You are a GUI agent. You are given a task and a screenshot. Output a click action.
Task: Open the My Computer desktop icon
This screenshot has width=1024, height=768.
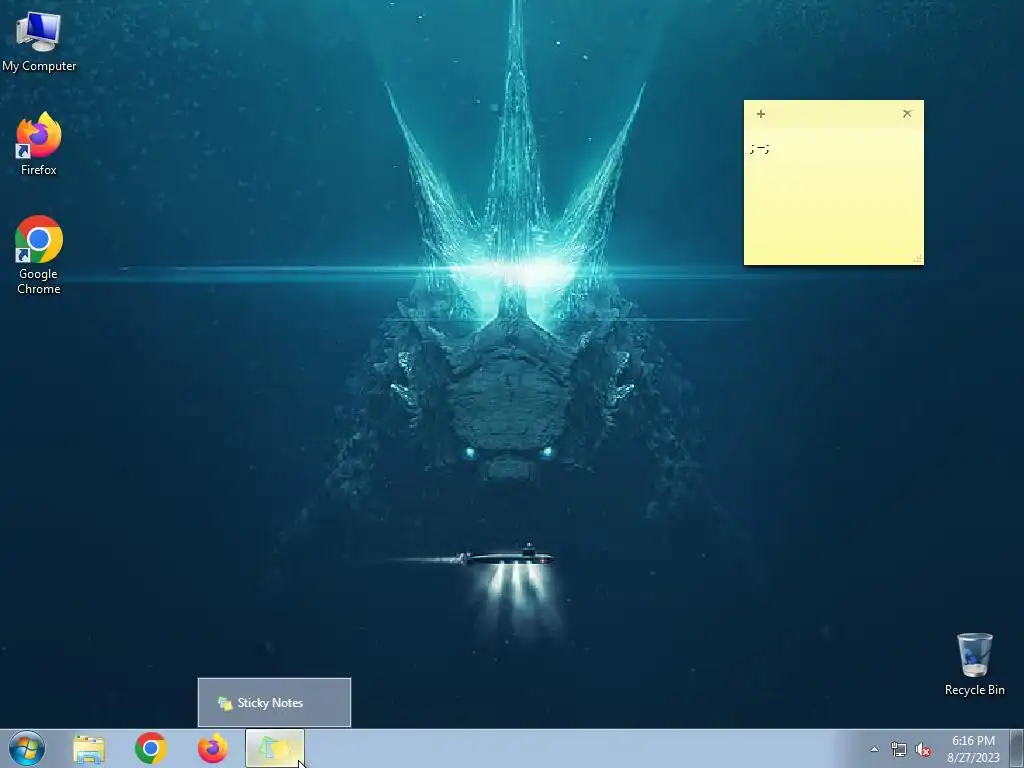[39, 42]
